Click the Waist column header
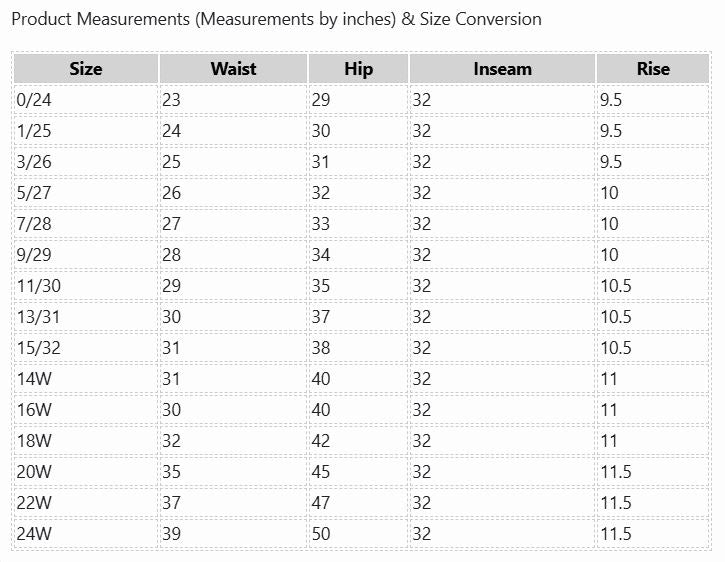Screen dimensions: 725x562 [233, 69]
